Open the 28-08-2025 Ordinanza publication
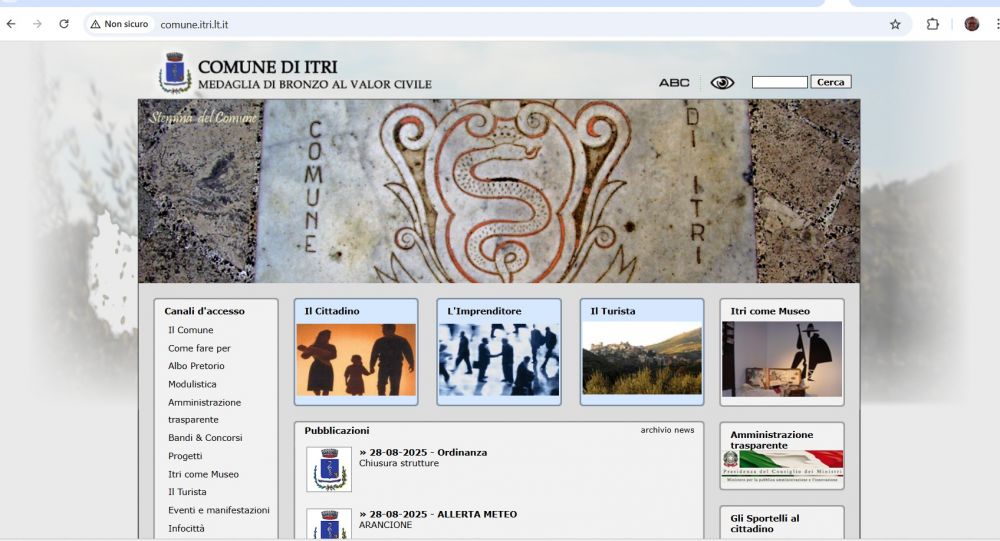 [423, 452]
